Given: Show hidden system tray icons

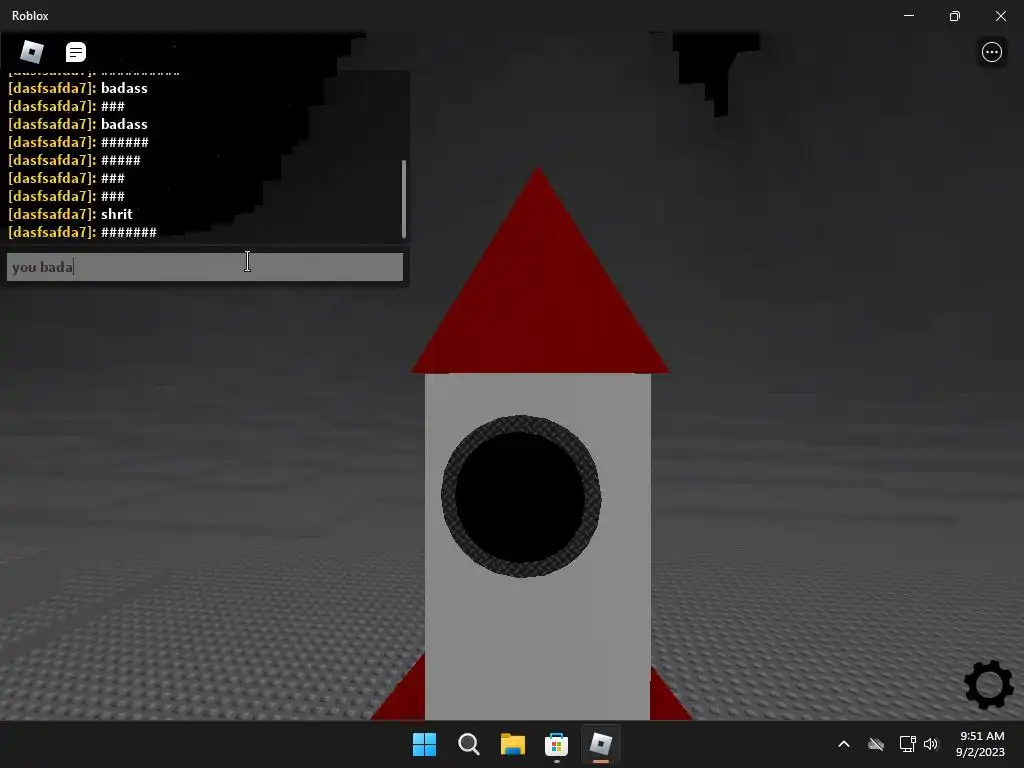Looking at the screenshot, I should coord(844,744).
